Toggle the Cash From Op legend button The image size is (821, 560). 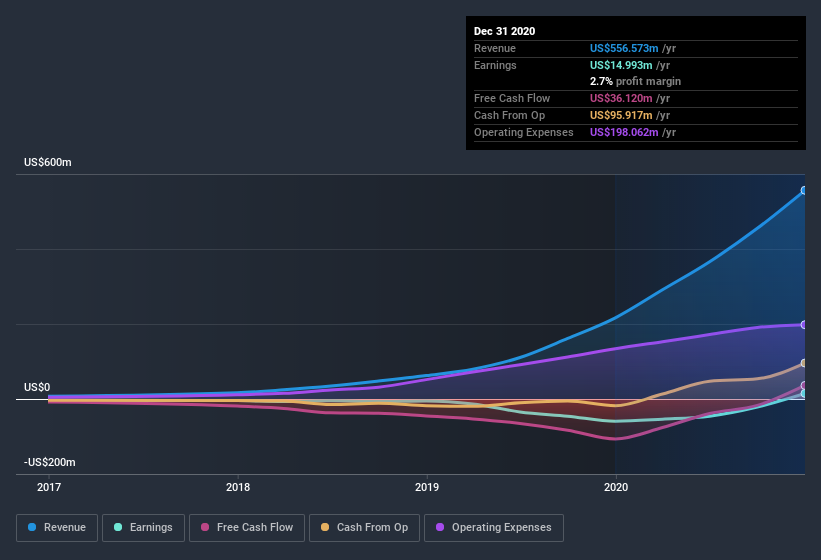[364, 528]
